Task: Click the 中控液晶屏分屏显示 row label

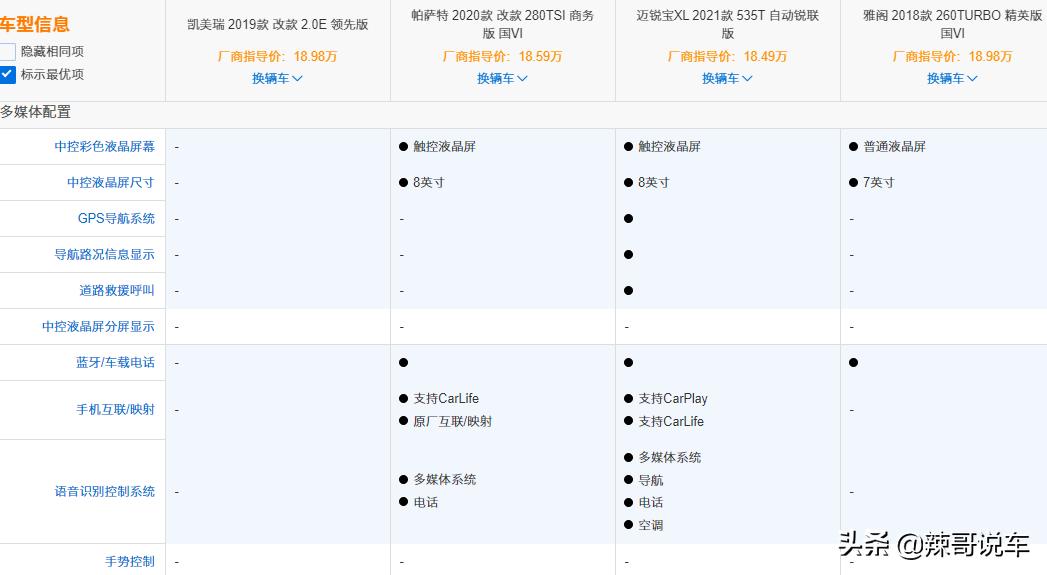Action: (x=98, y=327)
